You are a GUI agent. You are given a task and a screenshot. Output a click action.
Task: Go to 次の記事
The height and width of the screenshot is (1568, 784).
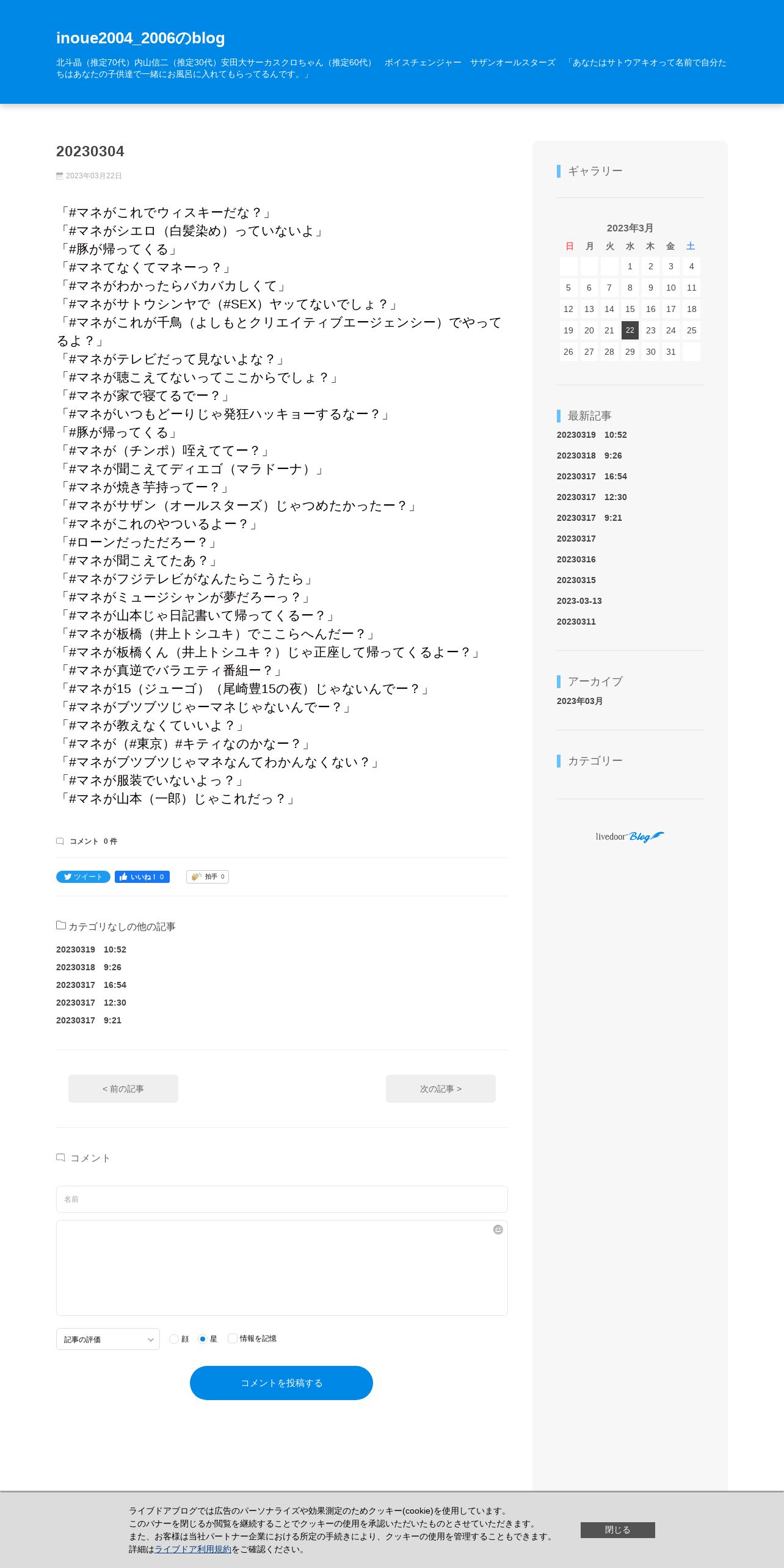[441, 1089]
